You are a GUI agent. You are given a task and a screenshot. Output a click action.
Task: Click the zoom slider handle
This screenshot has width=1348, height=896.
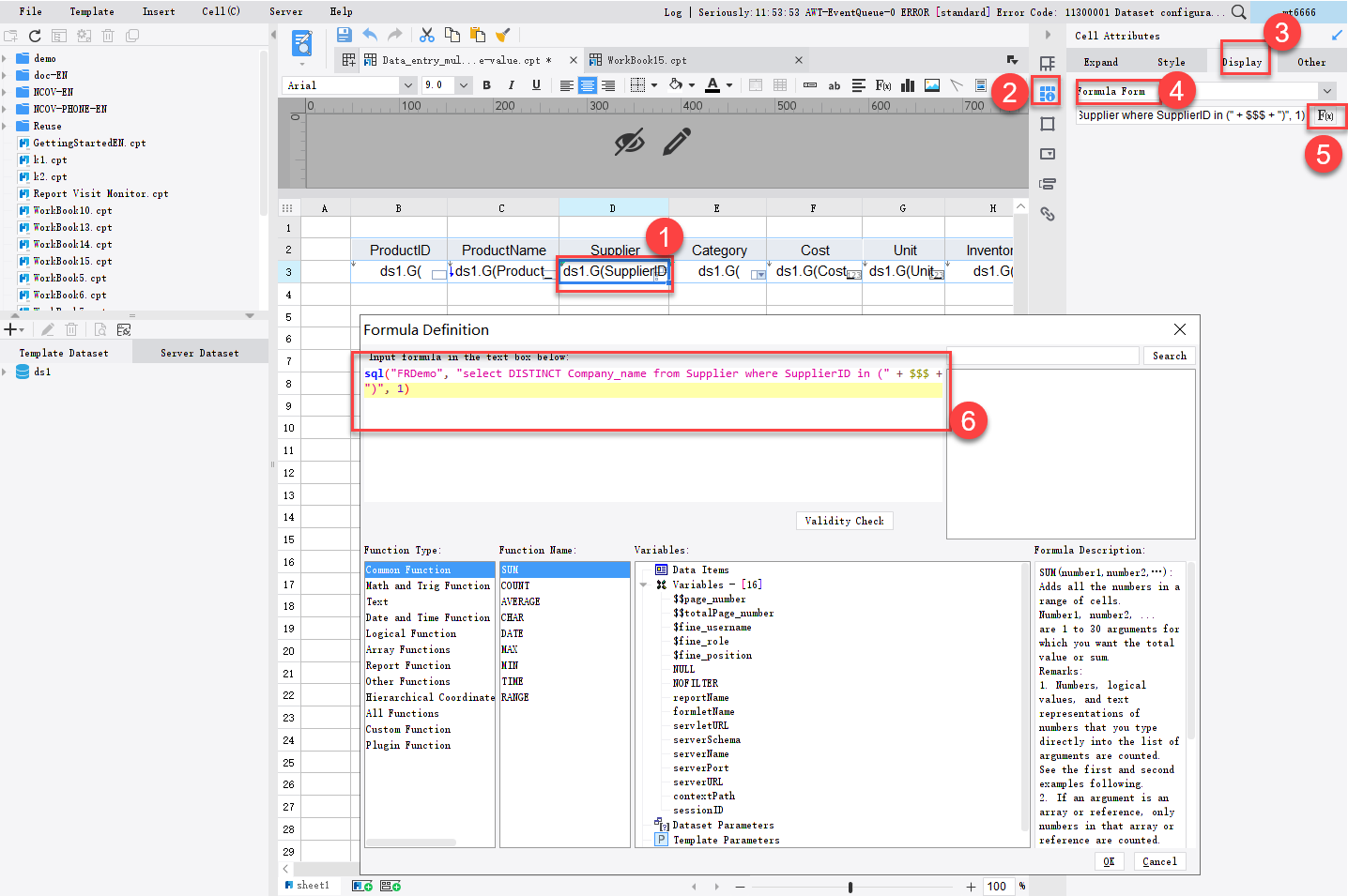point(850,887)
